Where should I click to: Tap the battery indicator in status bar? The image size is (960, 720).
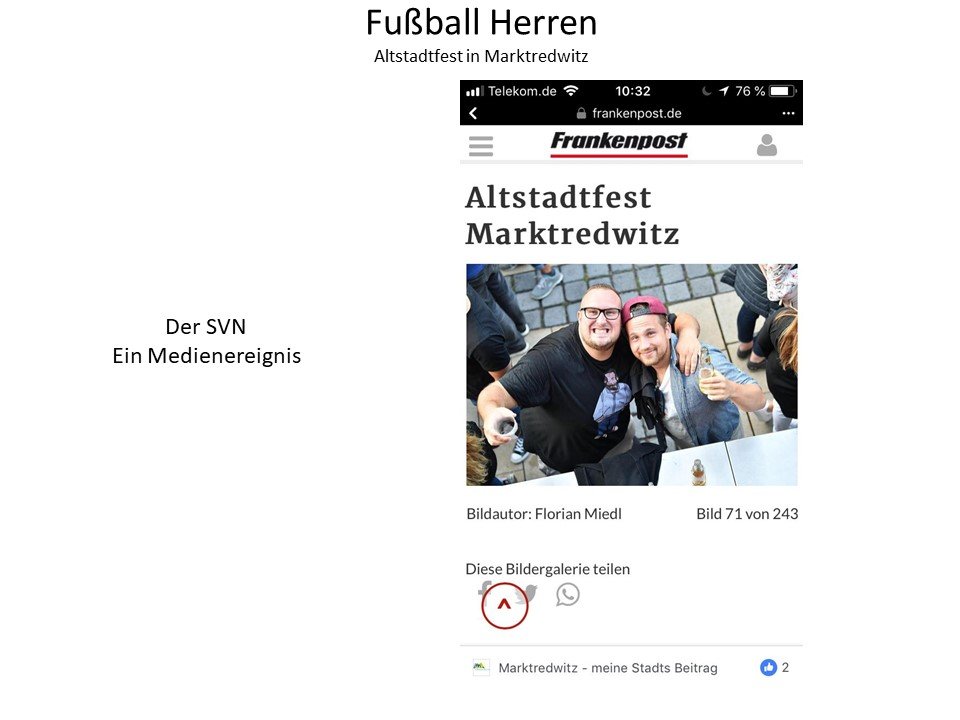pyautogui.click(x=782, y=91)
